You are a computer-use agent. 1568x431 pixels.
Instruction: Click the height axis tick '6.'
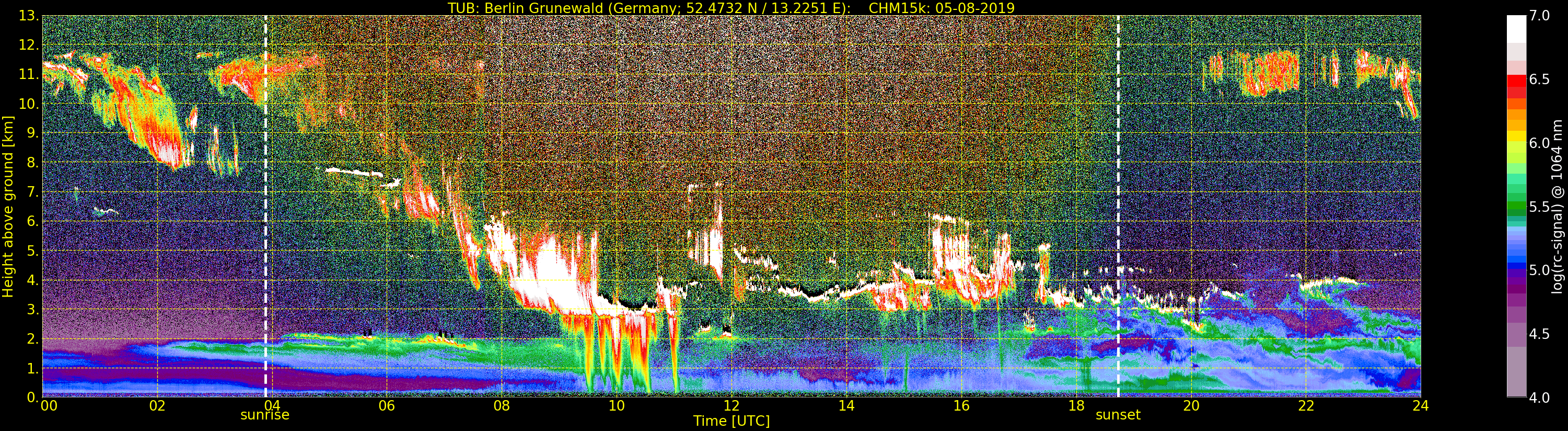(33, 221)
